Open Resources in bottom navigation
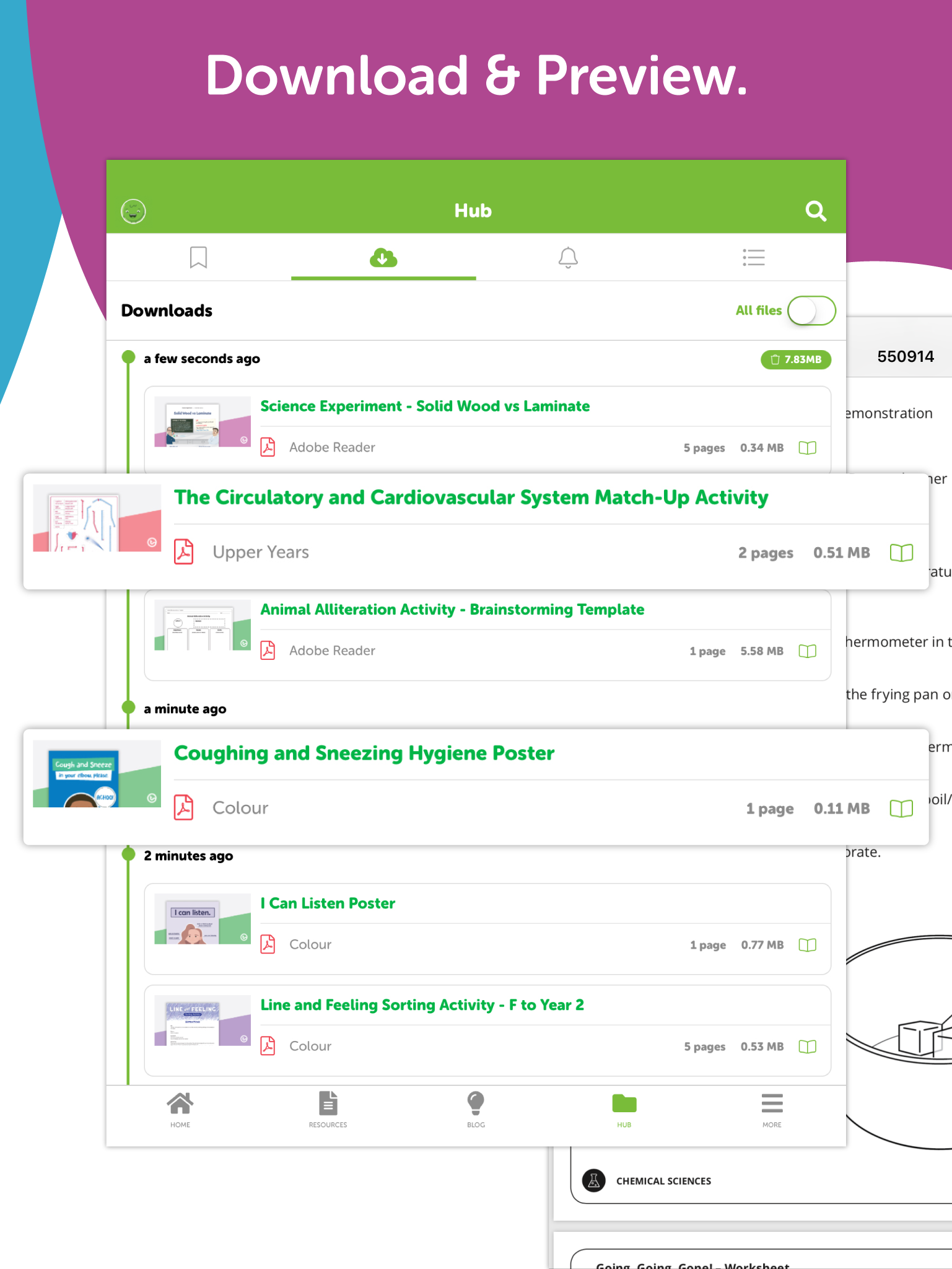The image size is (952, 1269). 328,1110
